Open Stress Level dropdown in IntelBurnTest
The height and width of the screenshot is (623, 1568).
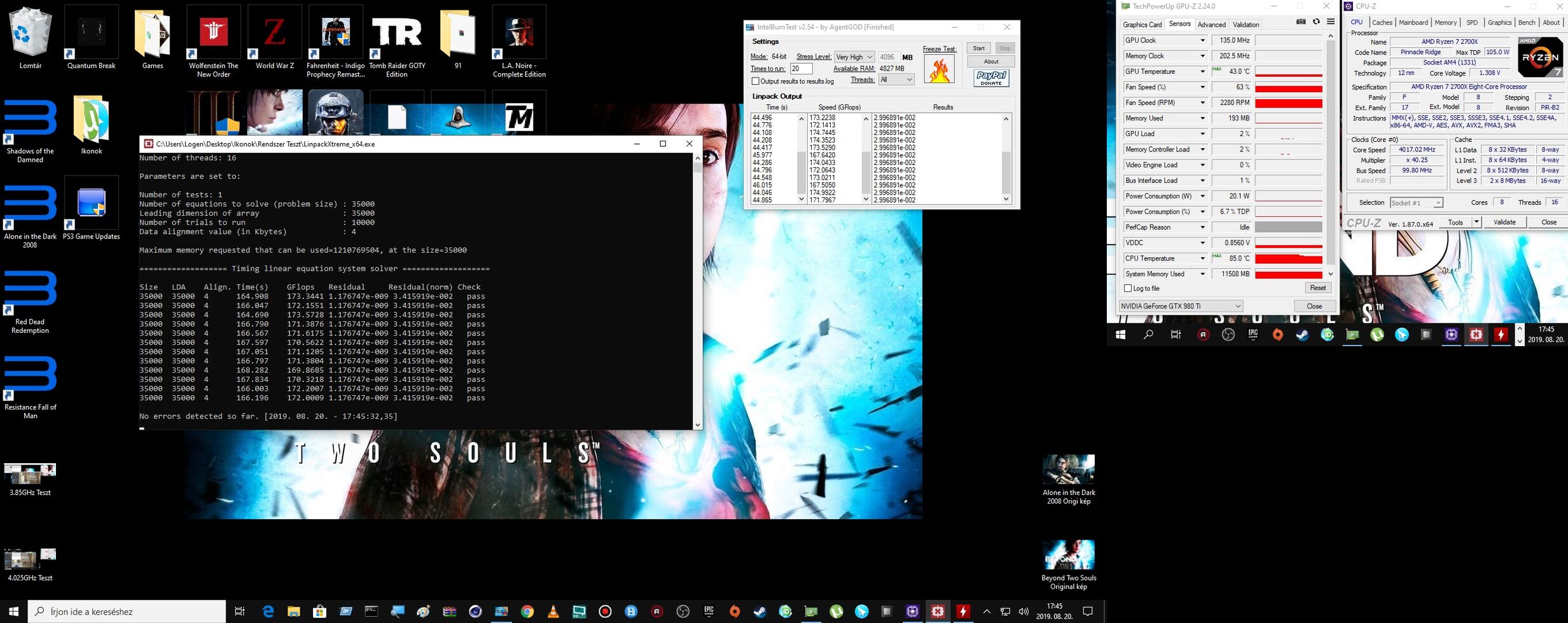pyautogui.click(x=854, y=57)
